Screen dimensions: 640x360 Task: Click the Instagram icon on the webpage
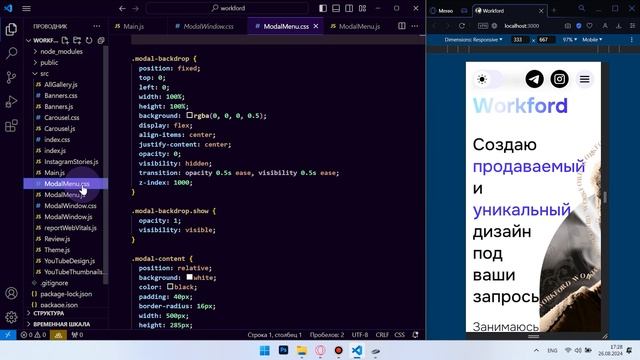pos(560,79)
